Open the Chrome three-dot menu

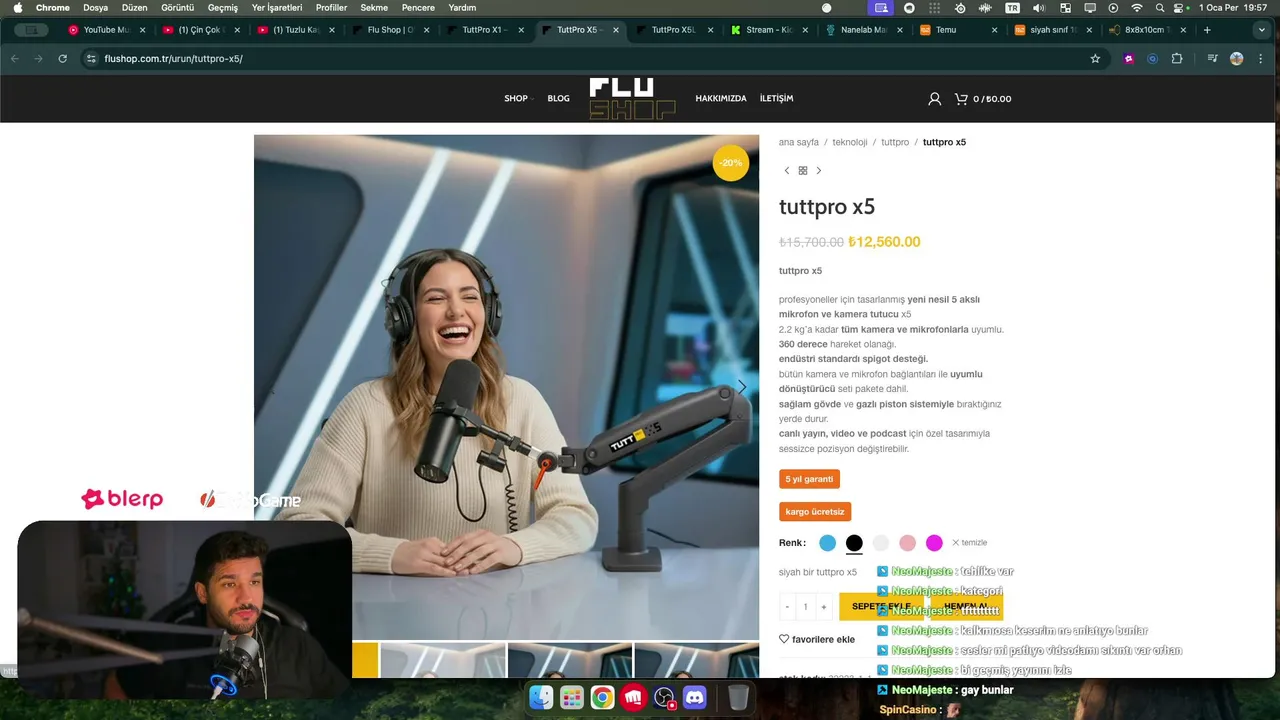point(1261,59)
